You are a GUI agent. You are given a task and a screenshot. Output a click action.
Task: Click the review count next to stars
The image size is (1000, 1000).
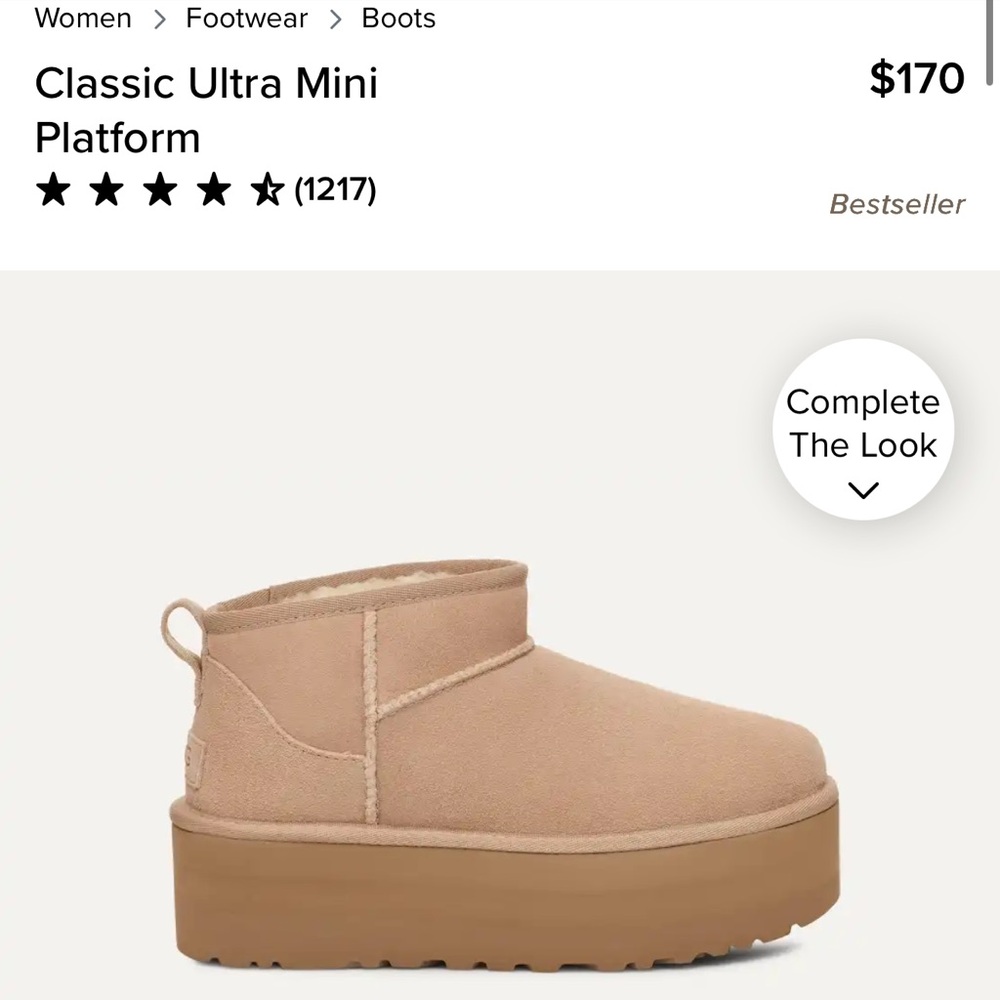pos(339,190)
